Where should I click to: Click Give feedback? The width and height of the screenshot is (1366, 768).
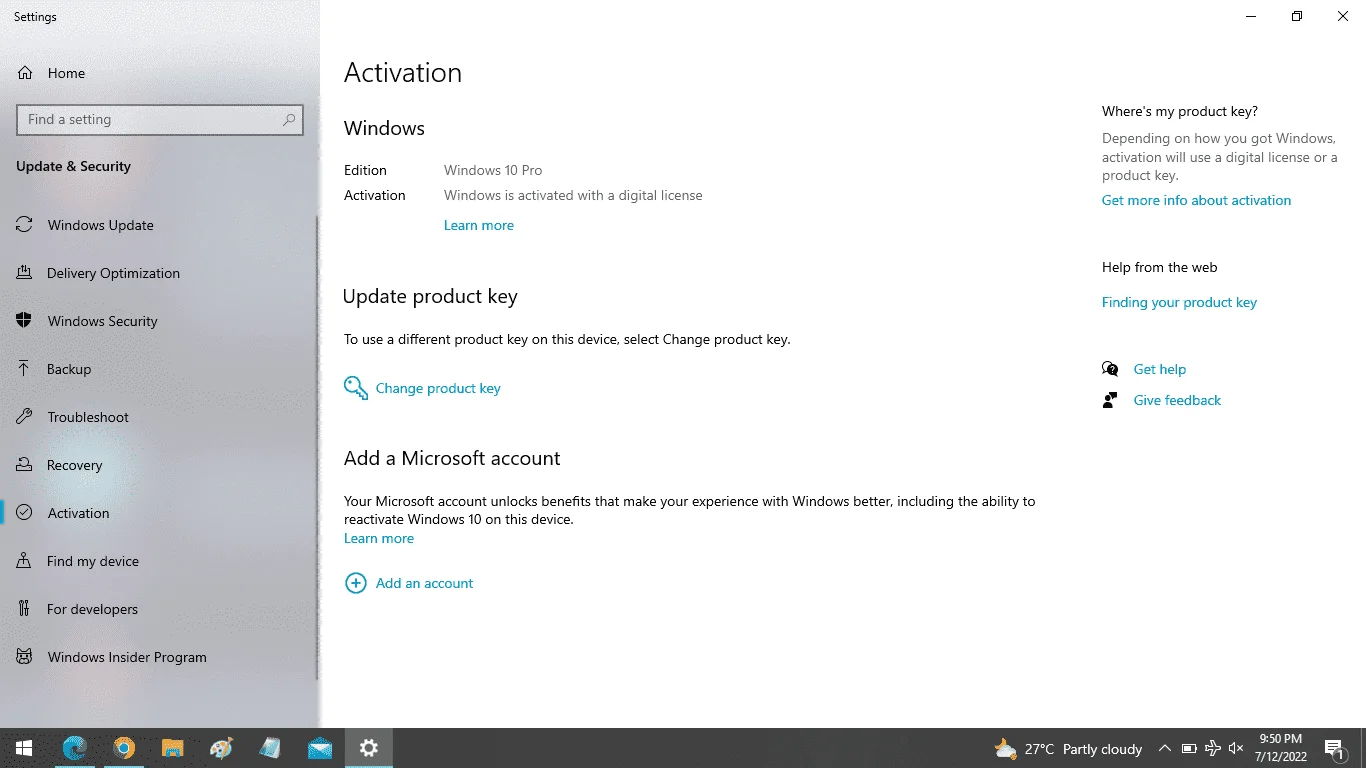coord(1177,400)
